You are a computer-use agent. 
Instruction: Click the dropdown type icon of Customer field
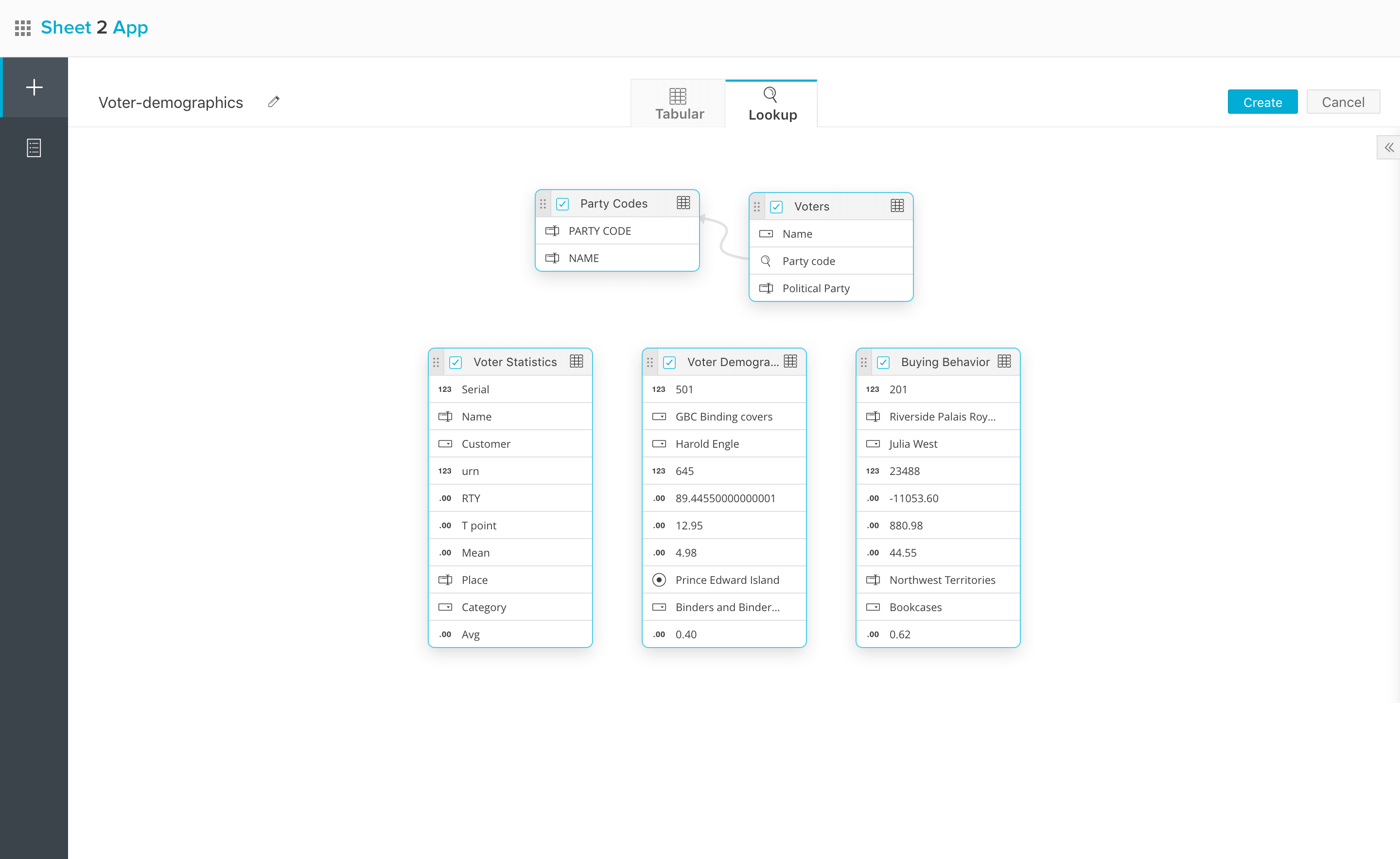pyautogui.click(x=445, y=444)
